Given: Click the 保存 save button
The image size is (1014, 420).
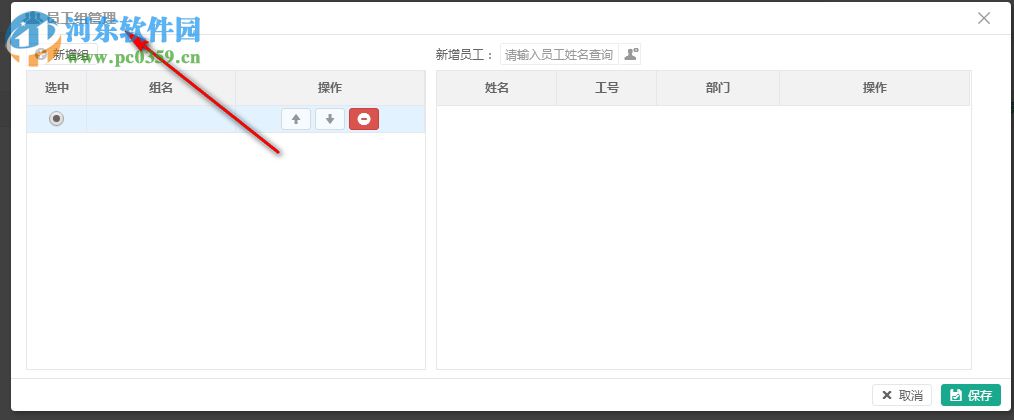Looking at the screenshot, I should click(971, 395).
